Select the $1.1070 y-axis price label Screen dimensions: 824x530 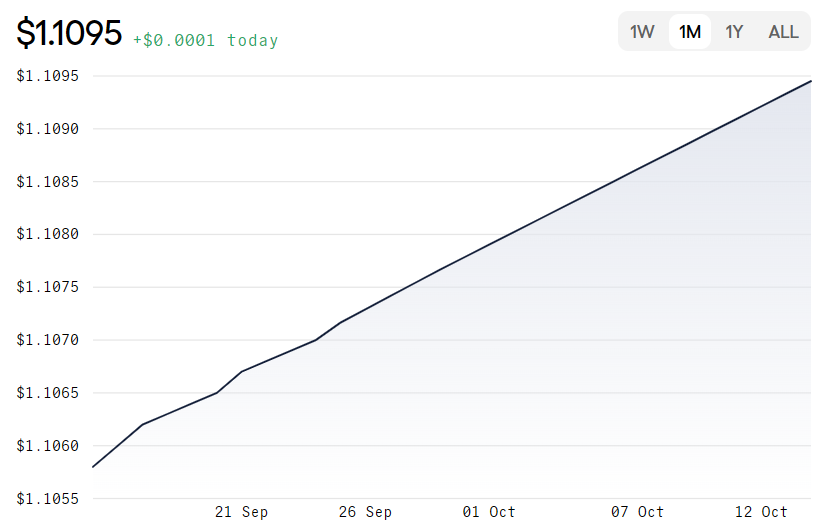[48, 340]
